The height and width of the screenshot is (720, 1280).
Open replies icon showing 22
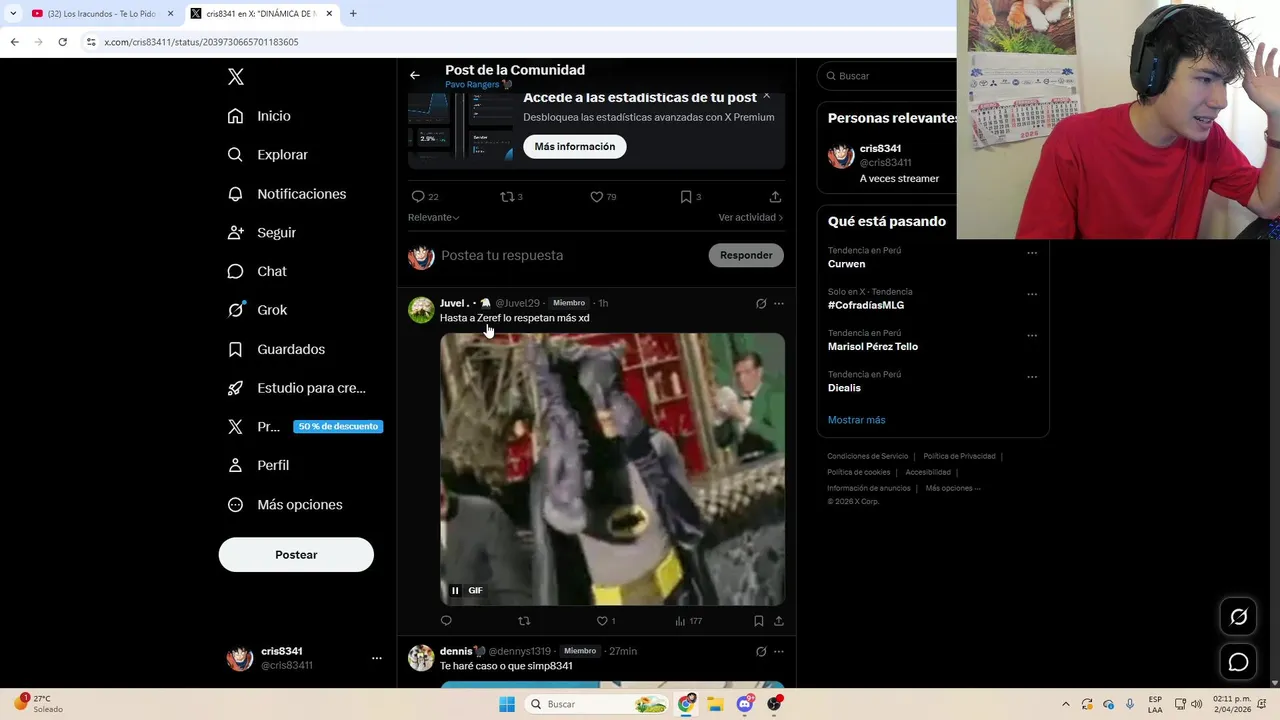click(425, 197)
